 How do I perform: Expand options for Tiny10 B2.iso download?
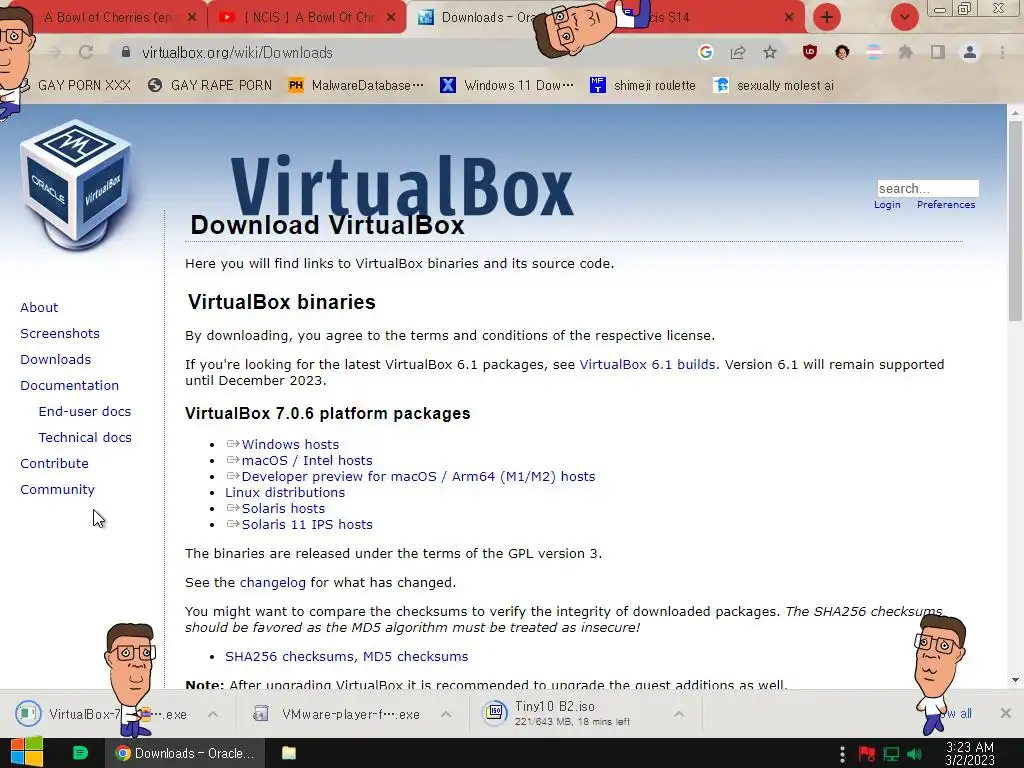(x=679, y=714)
